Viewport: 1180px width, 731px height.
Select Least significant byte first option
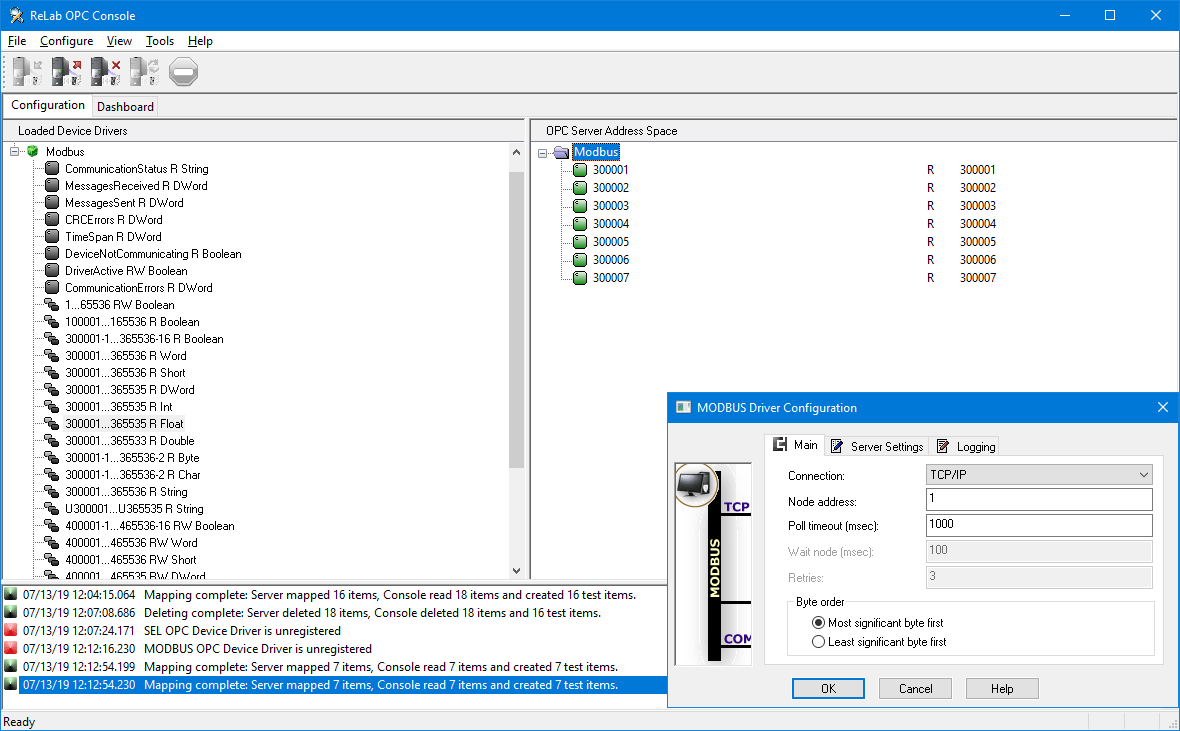tap(818, 641)
